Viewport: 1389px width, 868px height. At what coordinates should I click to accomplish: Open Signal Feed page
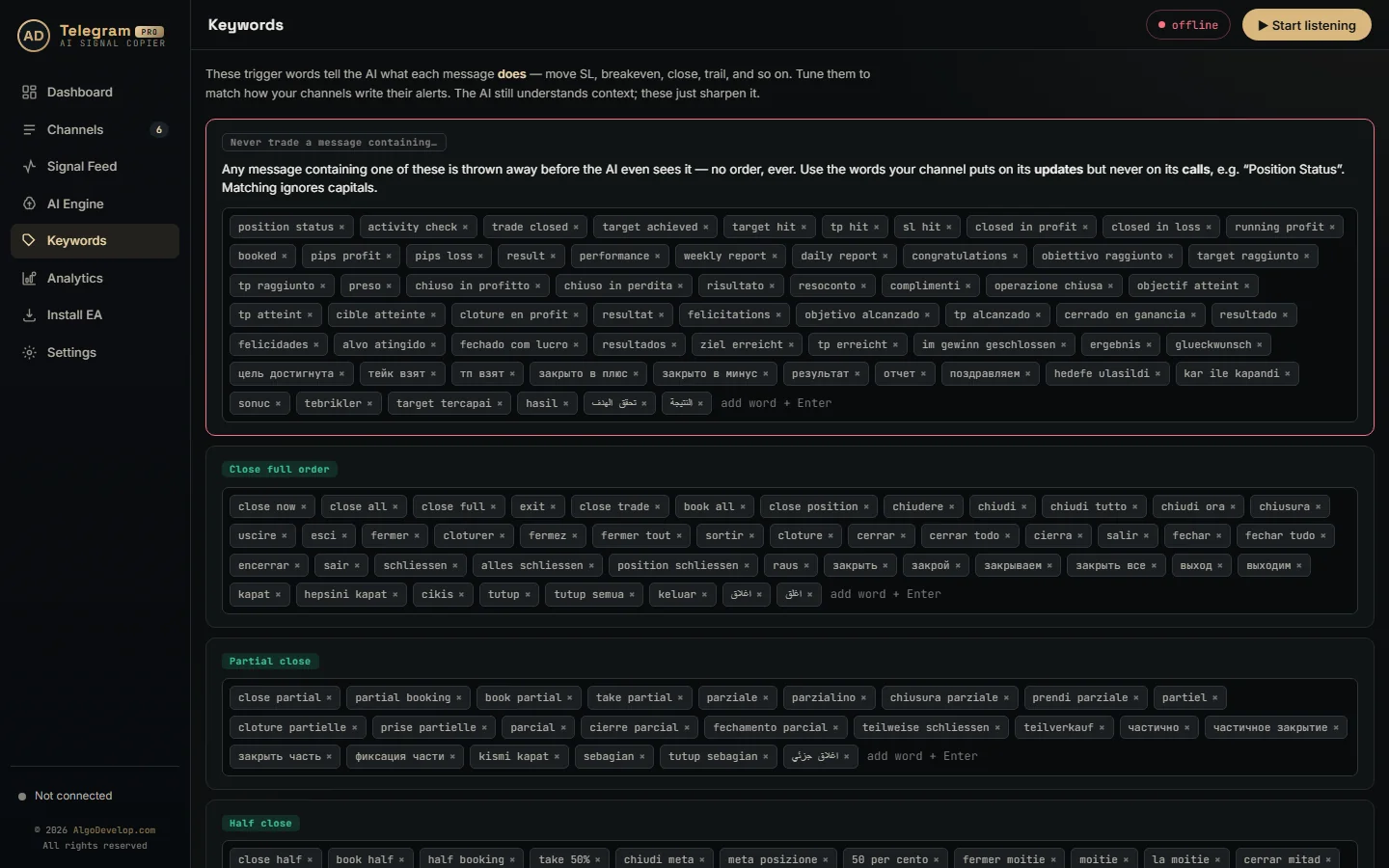(95, 167)
